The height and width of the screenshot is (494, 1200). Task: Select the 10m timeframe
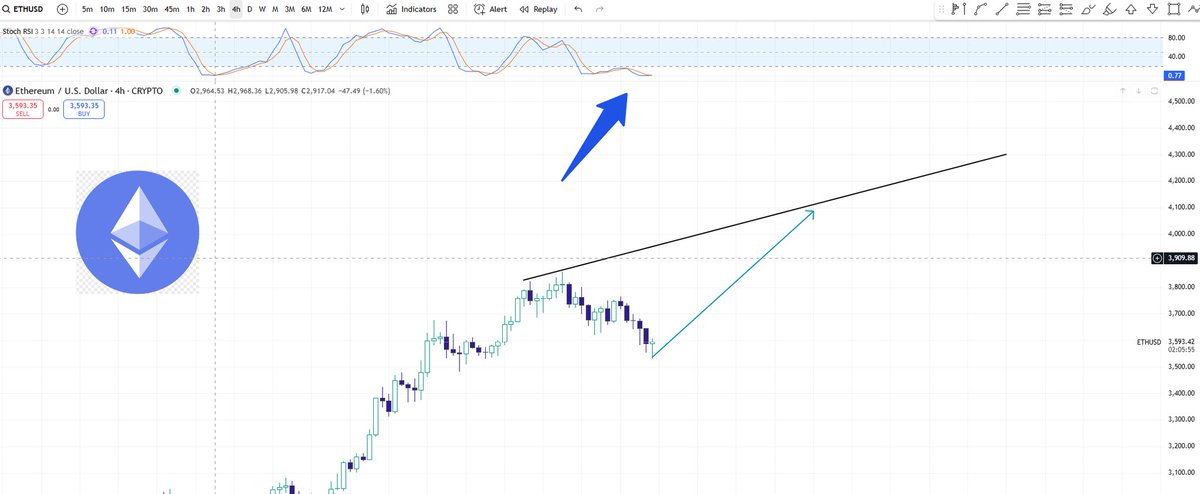pos(108,9)
